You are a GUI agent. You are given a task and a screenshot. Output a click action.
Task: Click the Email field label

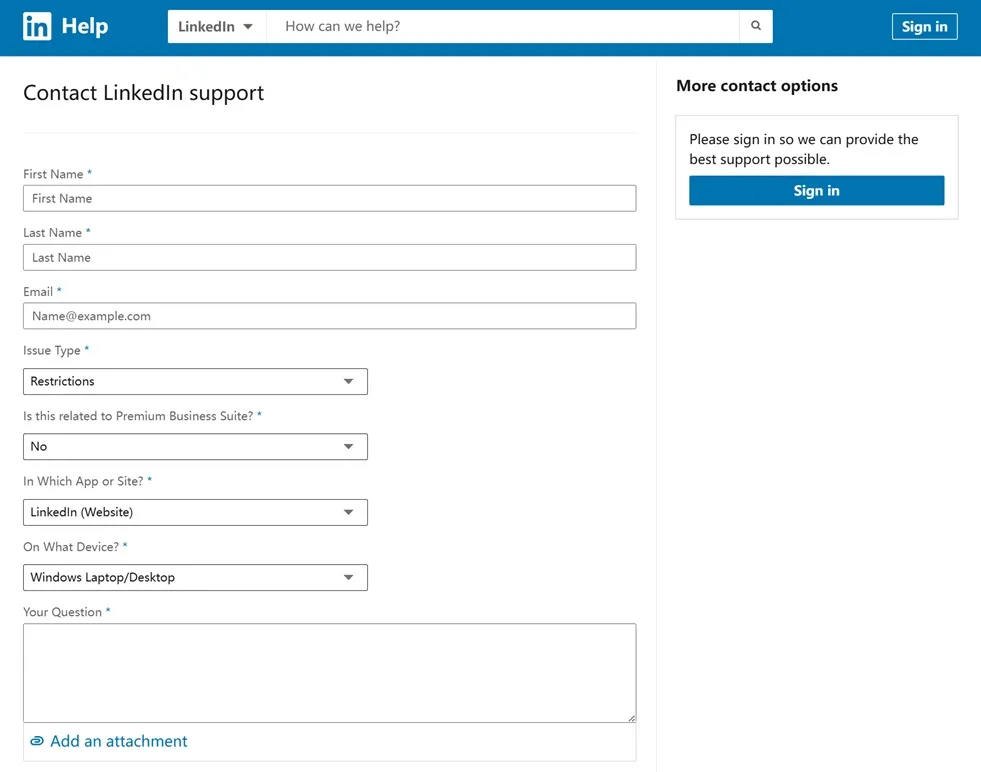(x=38, y=292)
